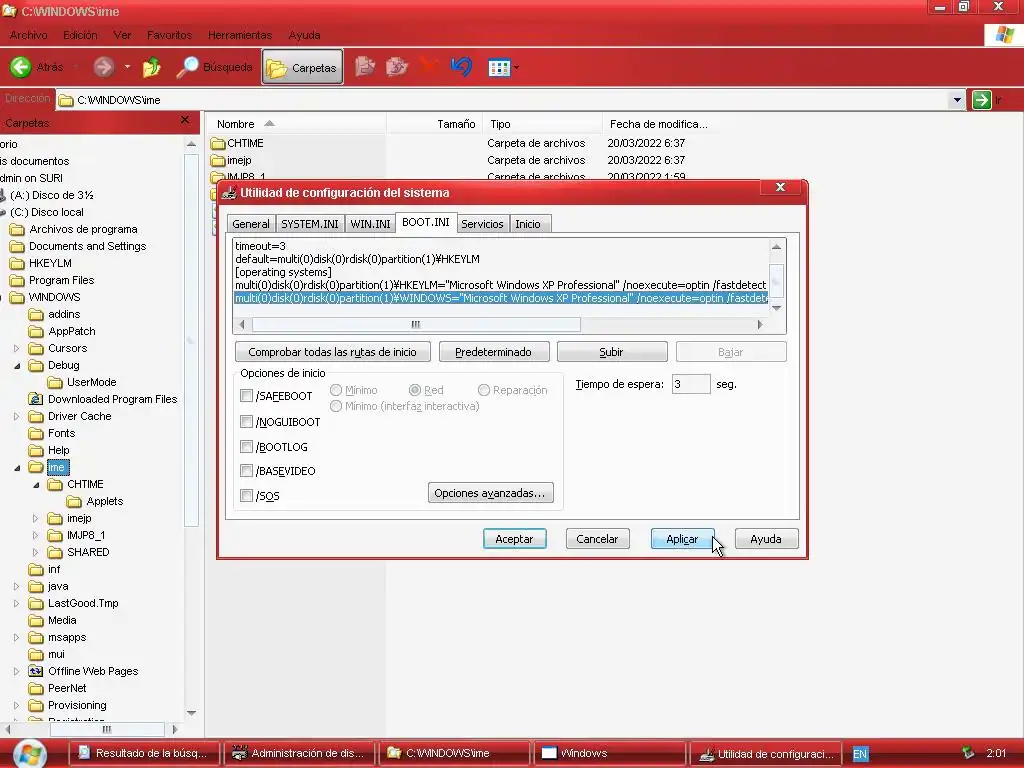
Task: Click the Move To folder icon
Action: point(365,67)
